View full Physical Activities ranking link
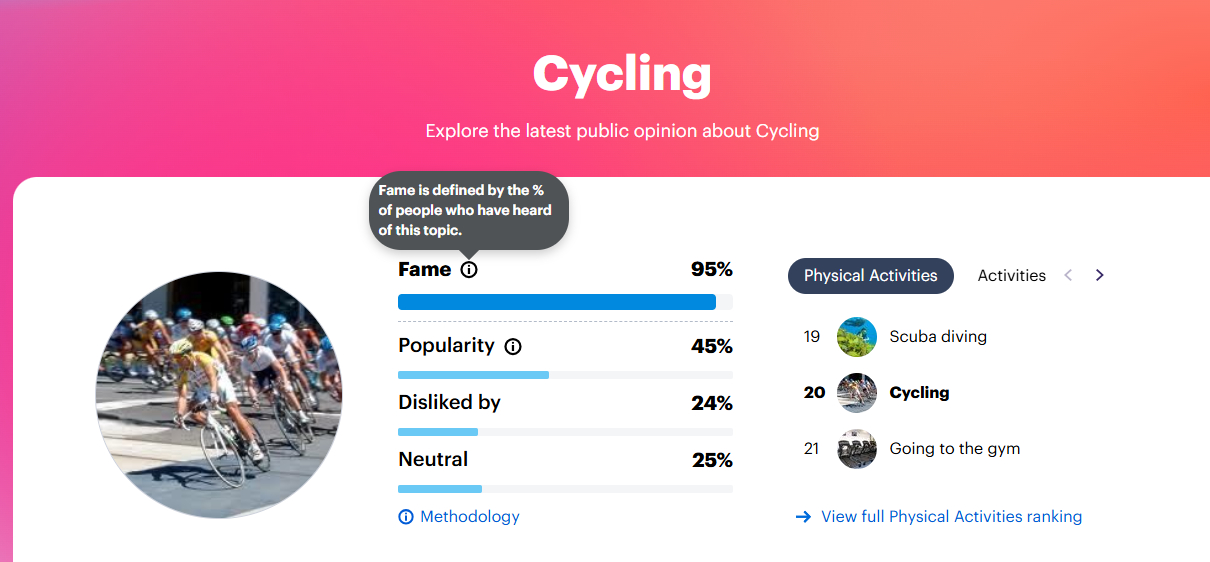 pos(951,517)
